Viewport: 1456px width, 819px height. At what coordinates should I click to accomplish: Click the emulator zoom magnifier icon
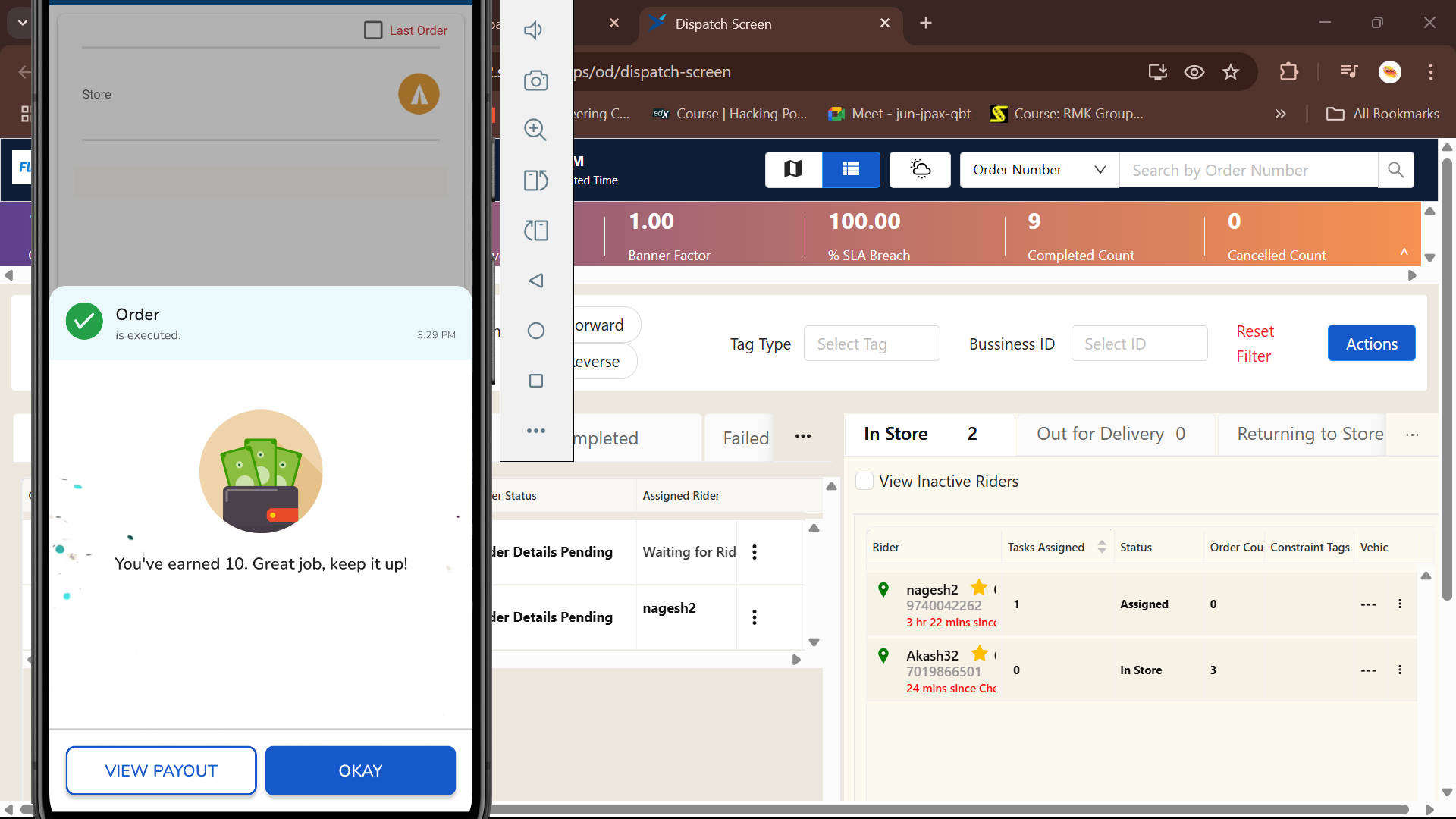click(535, 130)
